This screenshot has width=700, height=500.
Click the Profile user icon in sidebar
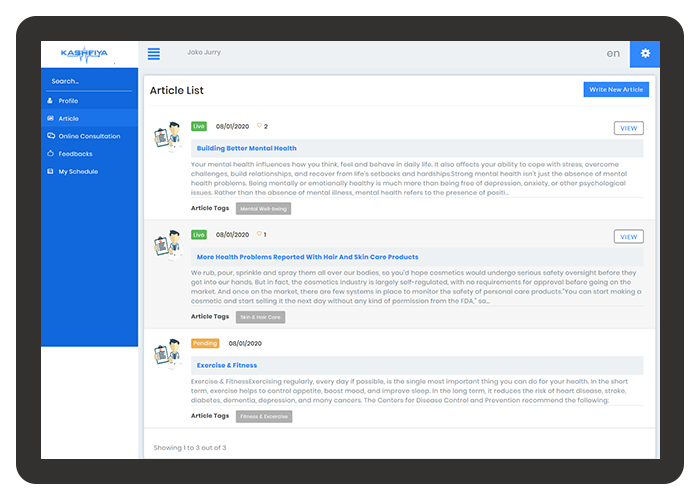tap(50, 101)
